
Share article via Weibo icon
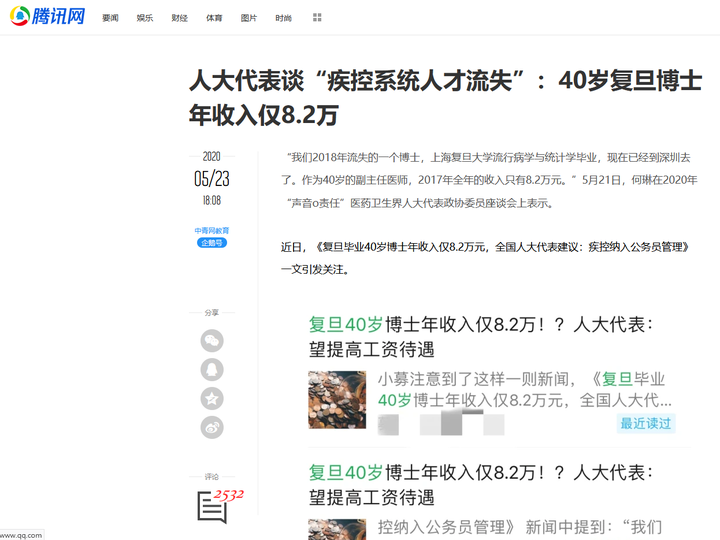tap(212, 428)
